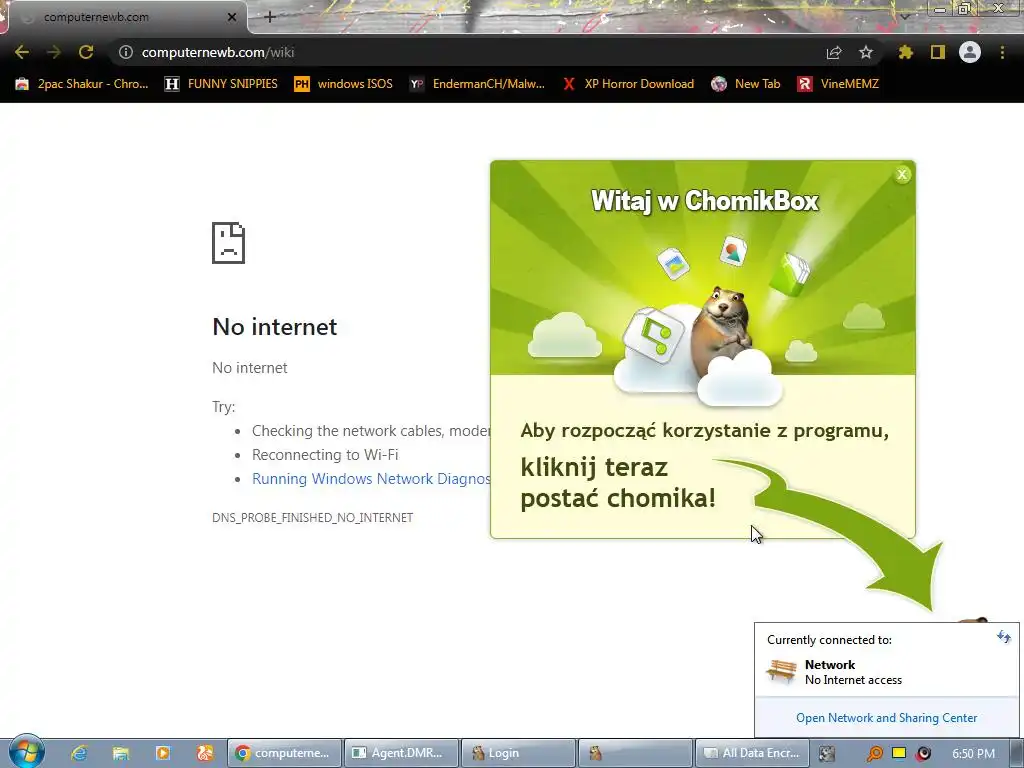Screen dimensions: 1024x768
Task: Open the windows ISOS bookmark
Action: pos(344,84)
